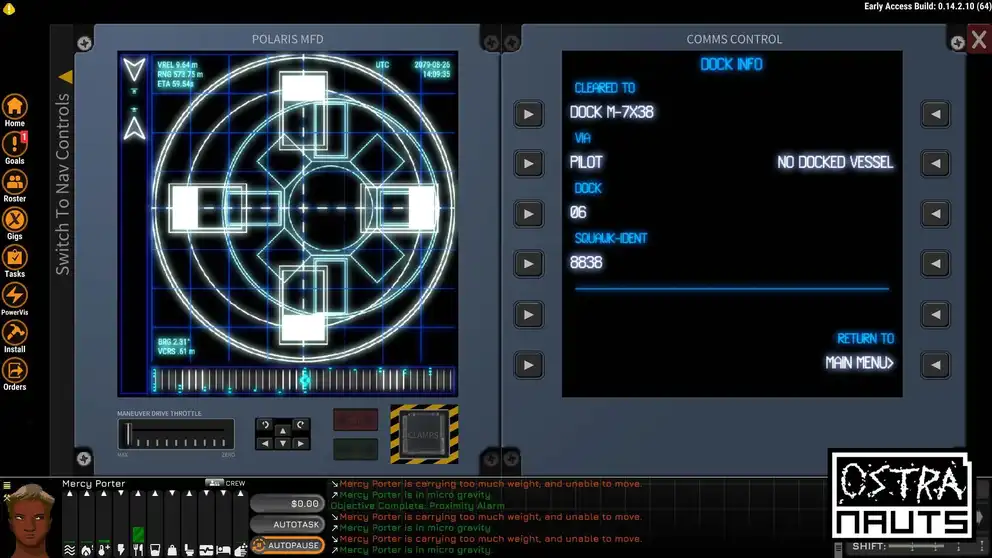This screenshot has height=558, width=992.
Task: Open the Gigs sidebar icon
Action: click(15, 220)
